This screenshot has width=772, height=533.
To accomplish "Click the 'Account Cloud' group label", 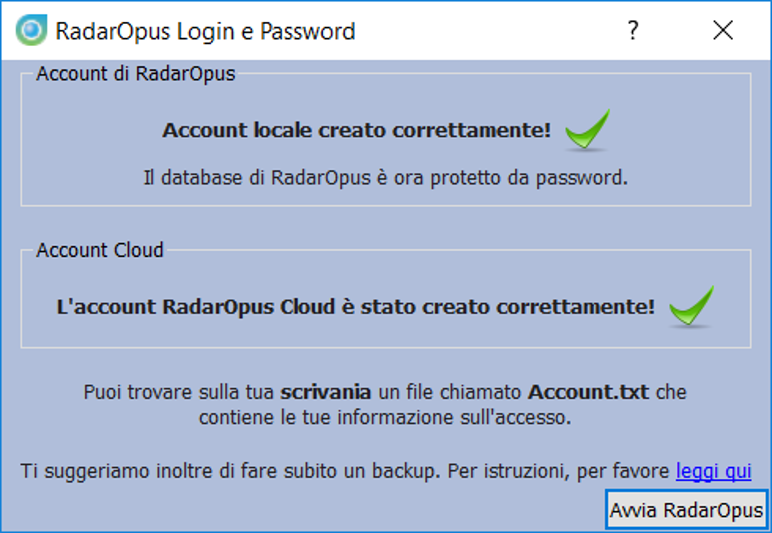I will (x=100, y=250).
